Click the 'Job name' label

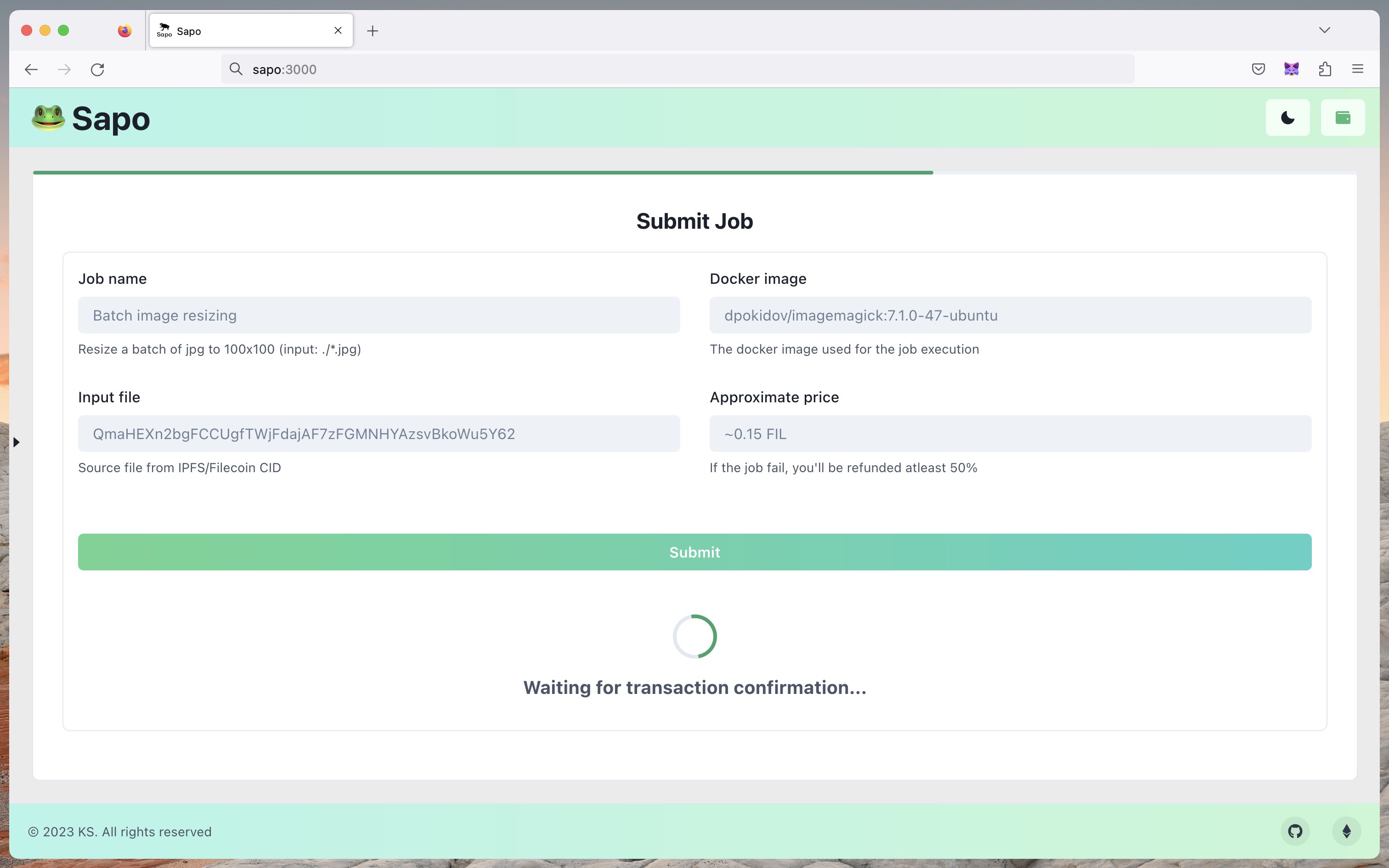(x=113, y=279)
